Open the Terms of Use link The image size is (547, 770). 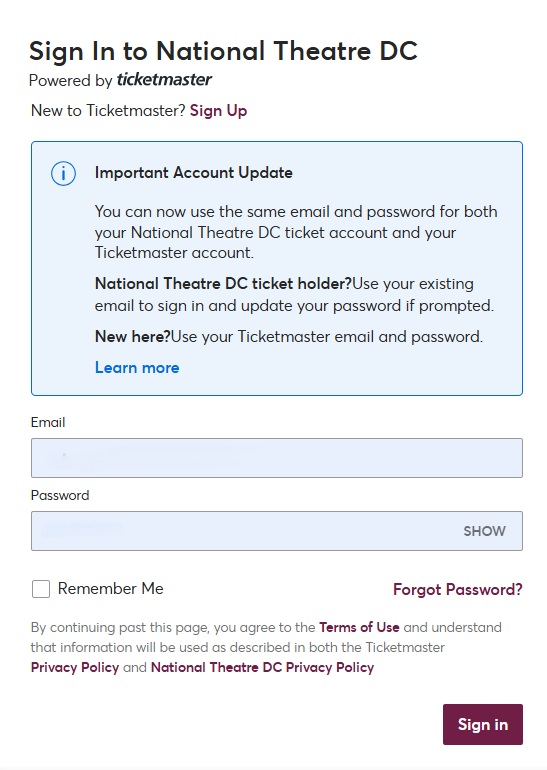pos(359,627)
